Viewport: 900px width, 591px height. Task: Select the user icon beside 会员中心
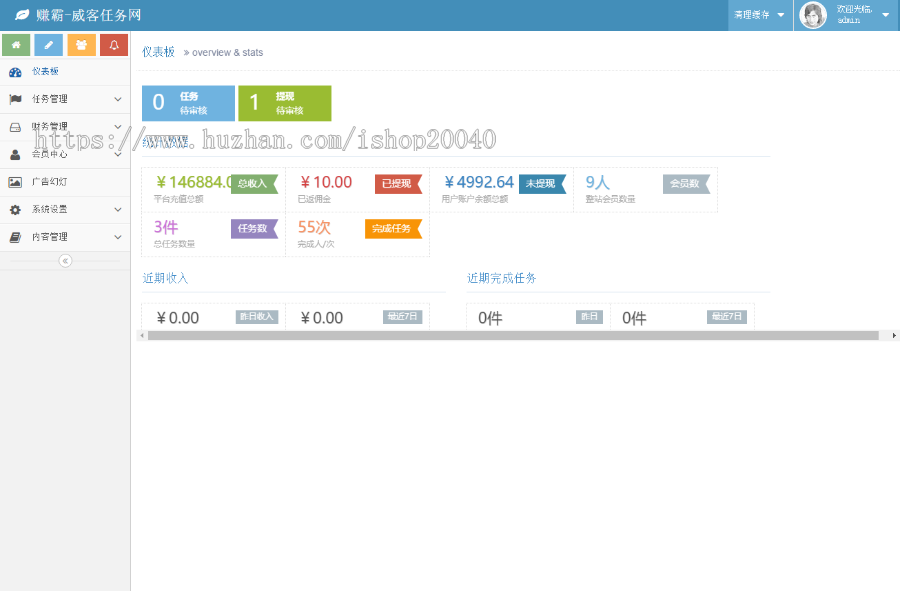point(14,155)
